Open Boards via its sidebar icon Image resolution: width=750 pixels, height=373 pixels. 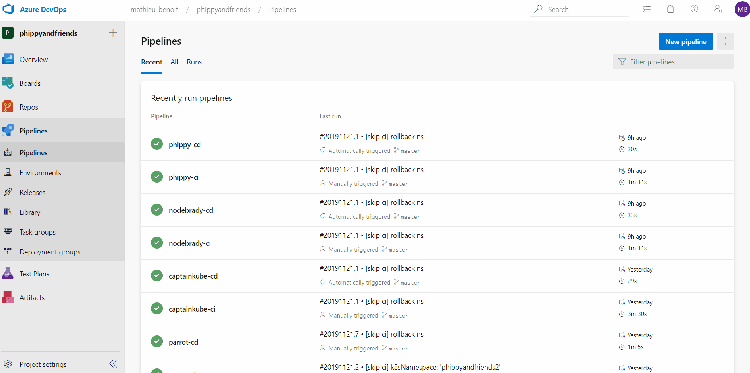tap(8, 83)
